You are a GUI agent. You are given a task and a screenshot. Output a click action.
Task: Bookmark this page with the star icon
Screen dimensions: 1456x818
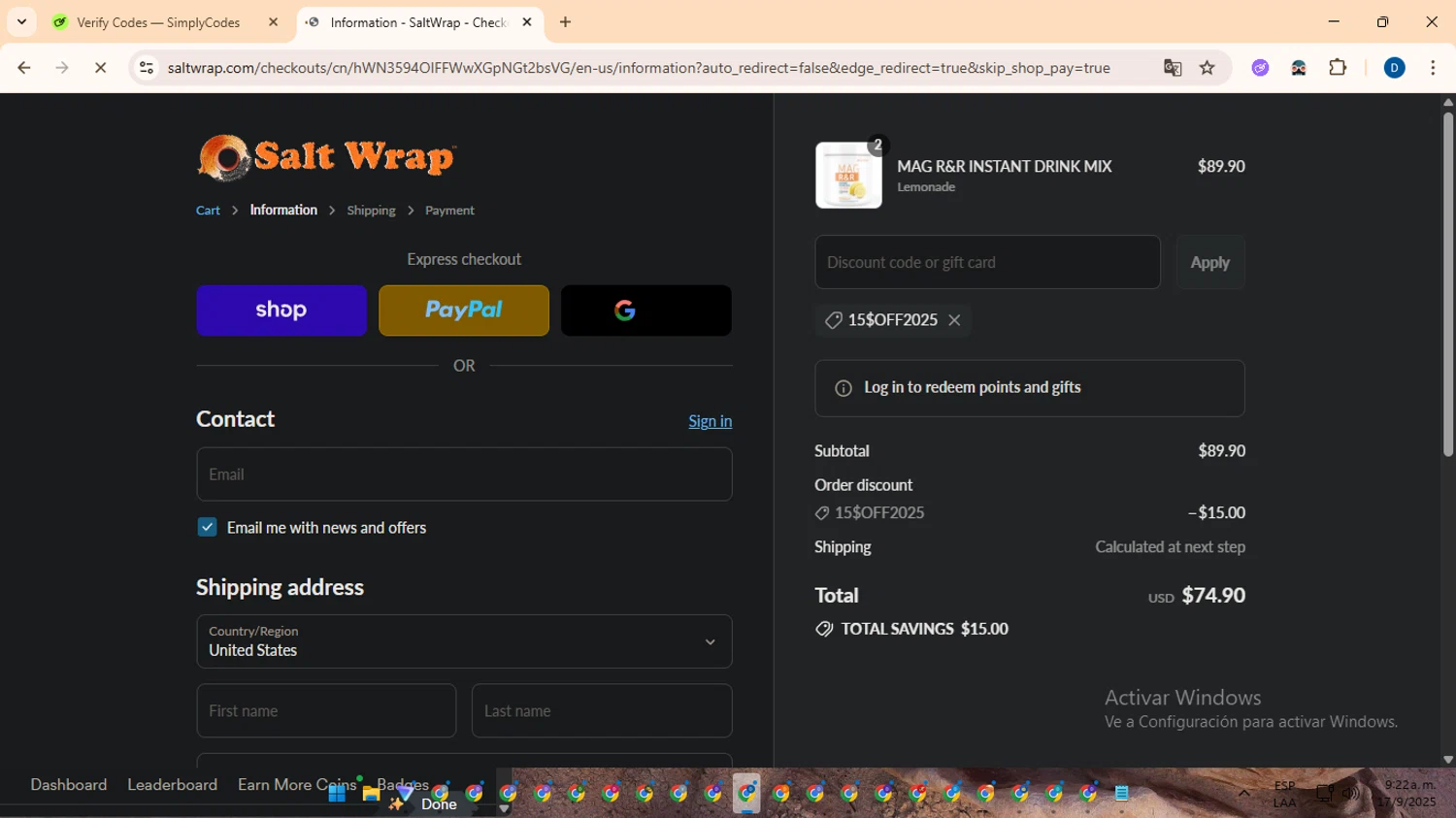pos(1208,68)
